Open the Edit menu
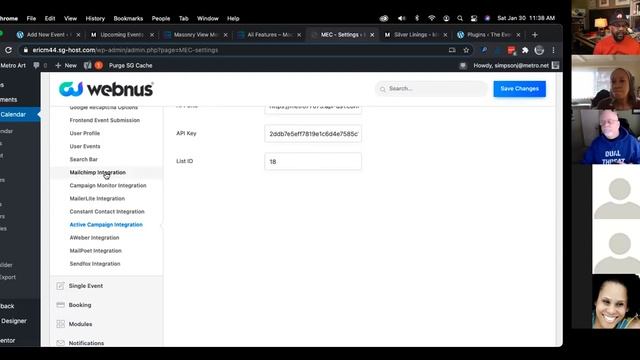The image size is (640, 360). click(x=50, y=18)
